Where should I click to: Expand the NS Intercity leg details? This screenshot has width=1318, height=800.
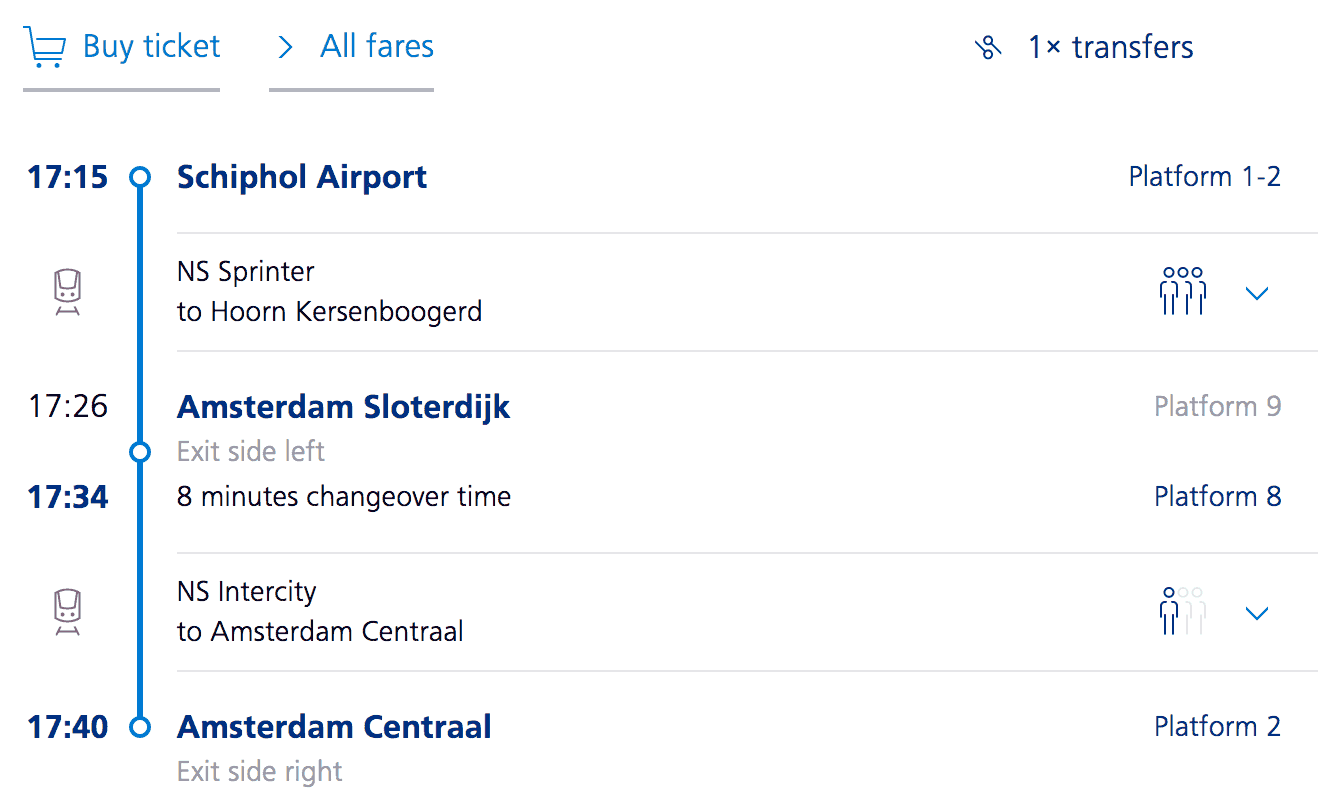coord(1257,613)
